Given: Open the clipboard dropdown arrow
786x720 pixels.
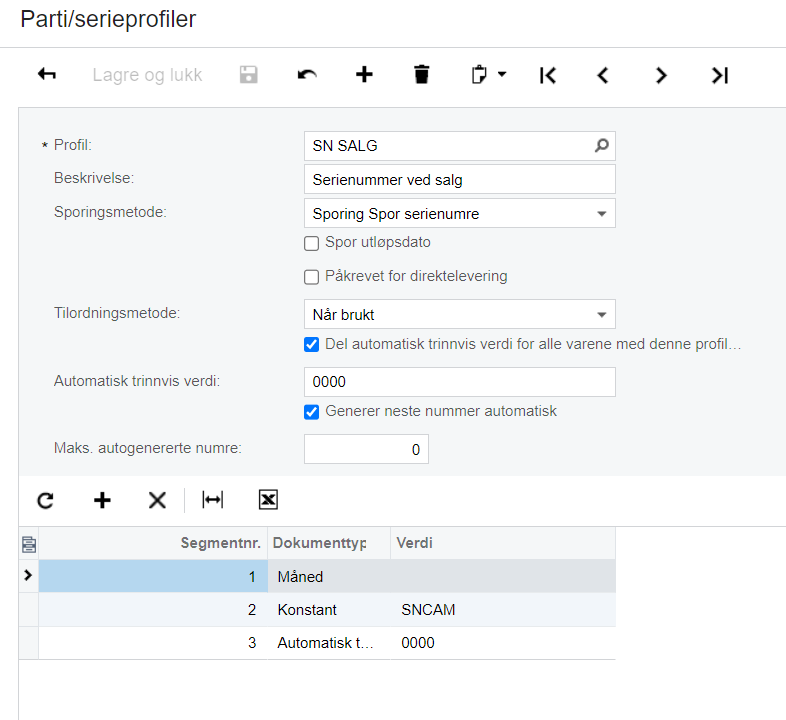Looking at the screenshot, I should click(x=502, y=75).
